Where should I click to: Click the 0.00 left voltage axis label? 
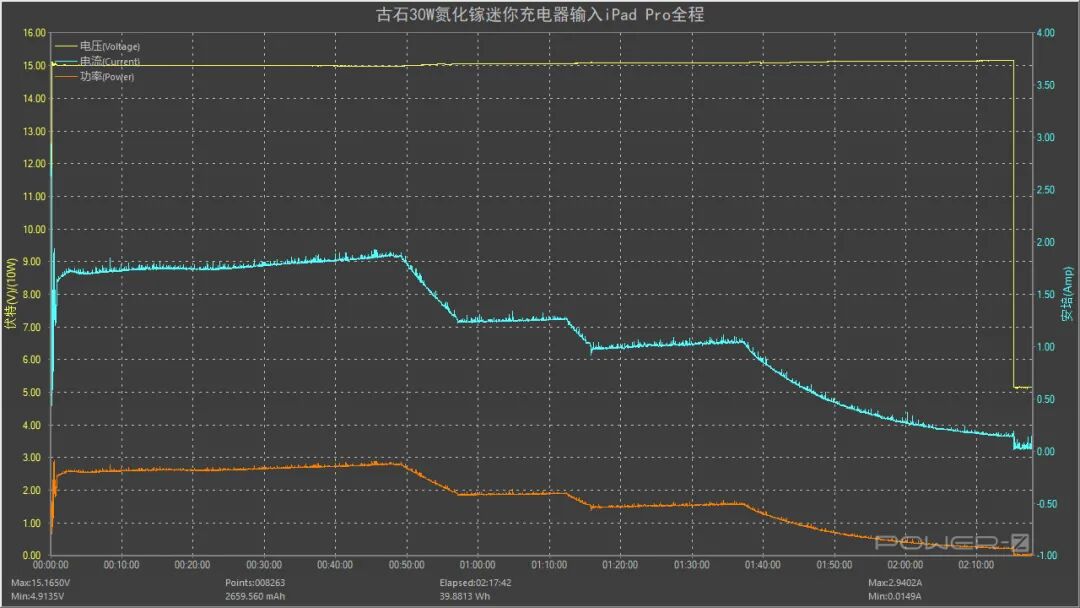tap(32, 555)
